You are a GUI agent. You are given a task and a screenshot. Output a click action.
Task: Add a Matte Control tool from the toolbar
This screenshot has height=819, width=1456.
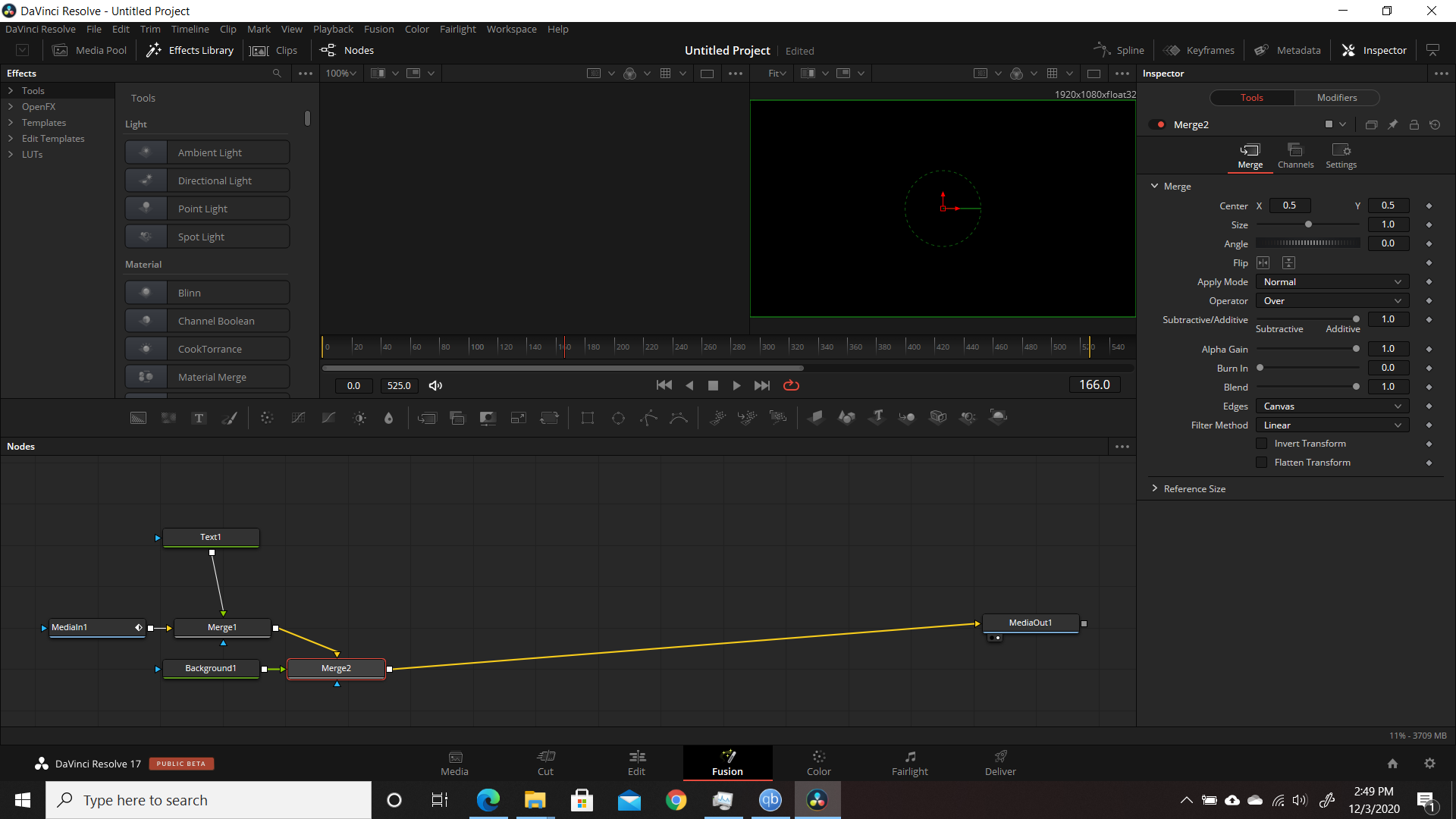[488, 418]
